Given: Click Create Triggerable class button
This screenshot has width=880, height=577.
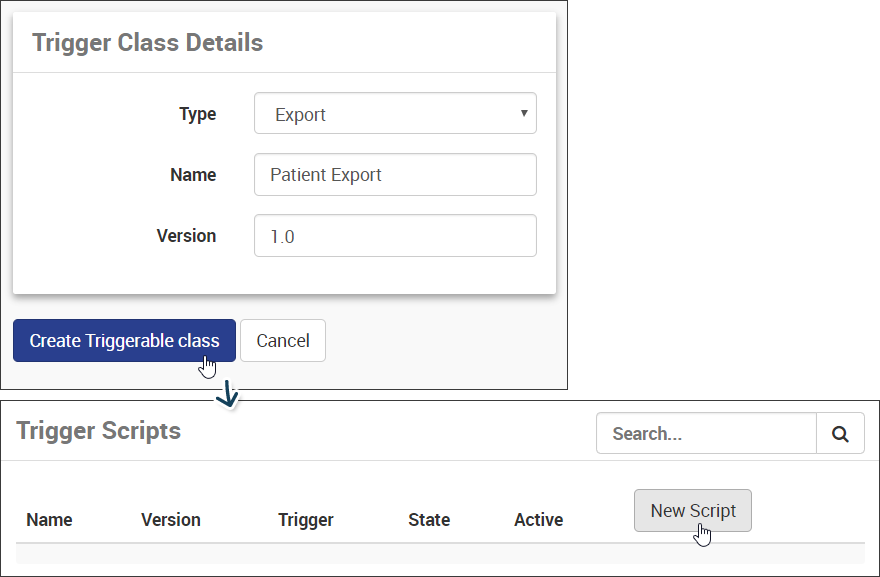Looking at the screenshot, I should 124,341.
